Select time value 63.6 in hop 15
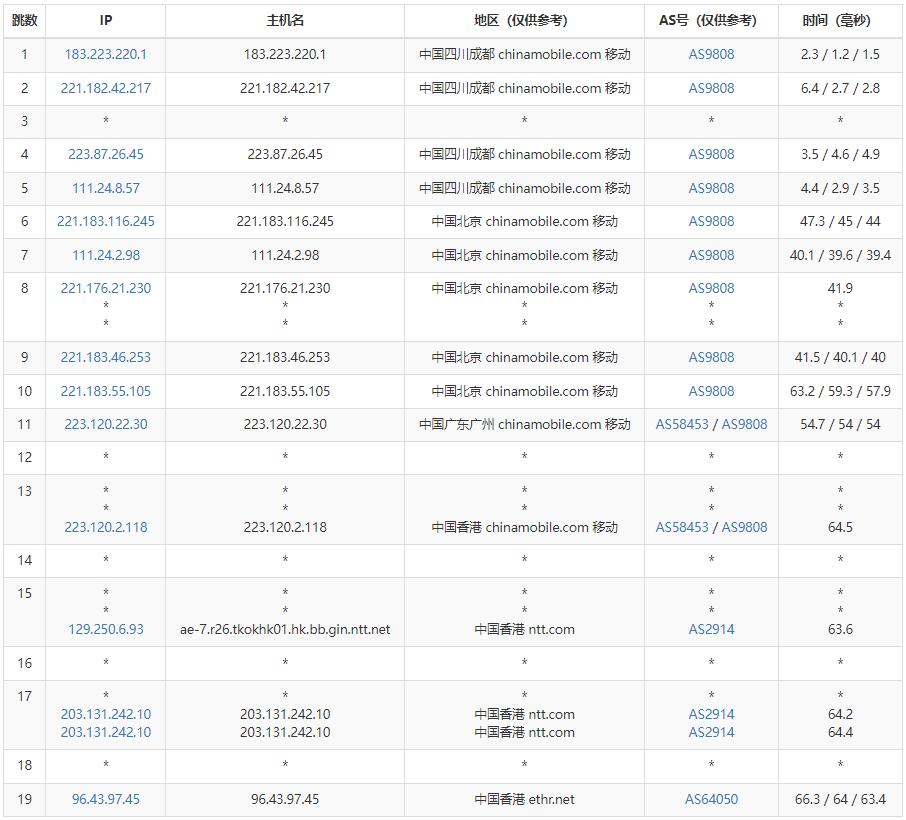This screenshot has height=820, width=906. (x=840, y=629)
